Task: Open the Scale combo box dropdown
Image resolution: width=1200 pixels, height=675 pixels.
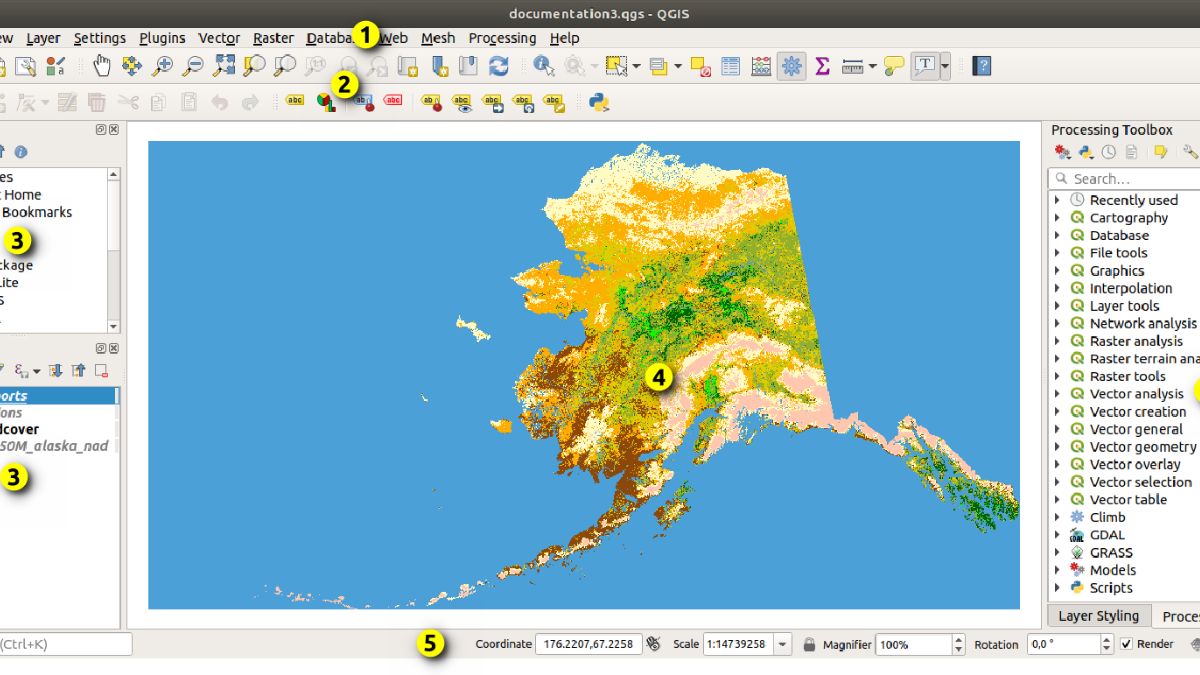Action: coord(783,644)
